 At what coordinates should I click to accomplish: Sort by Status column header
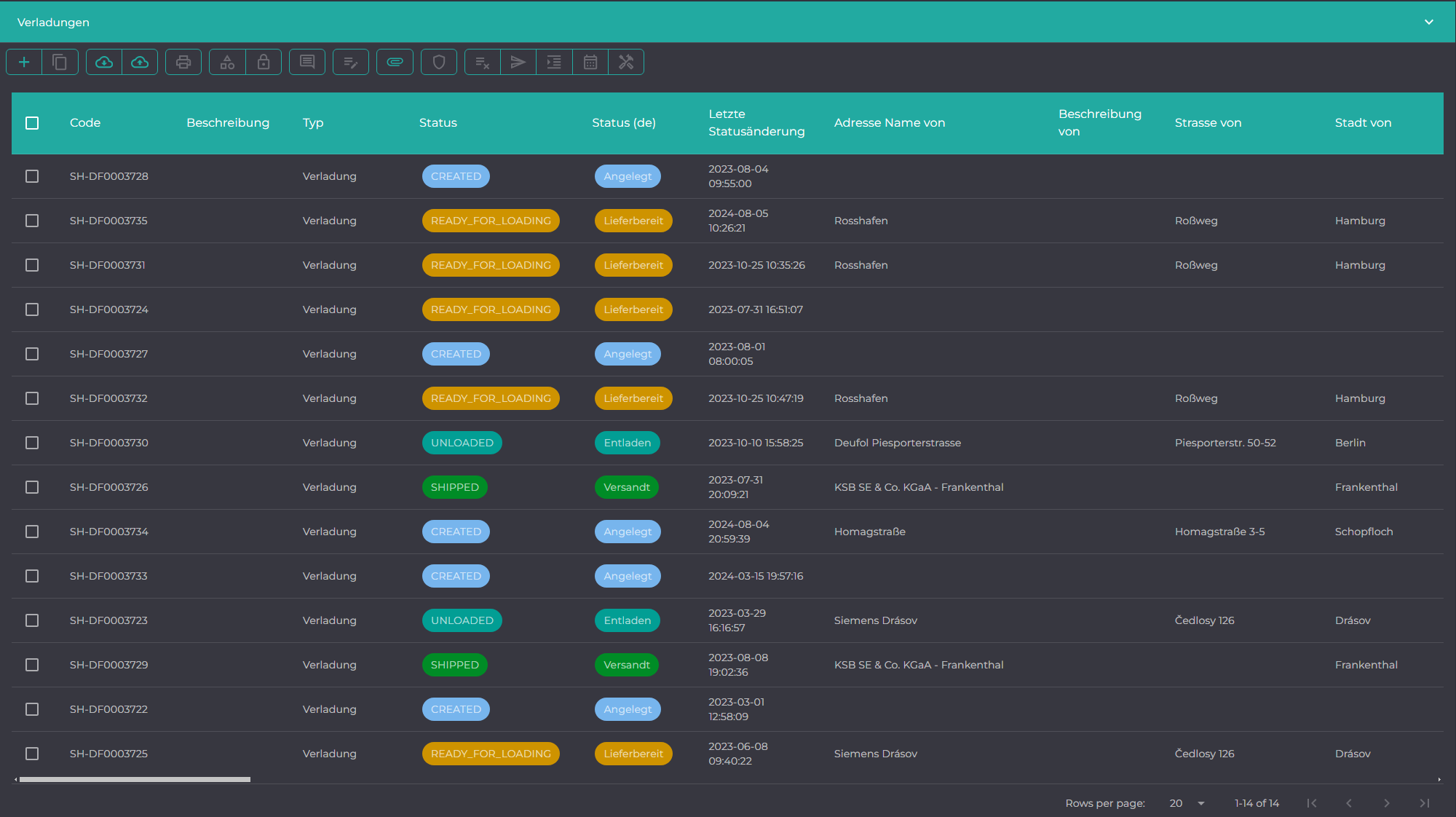click(x=438, y=123)
